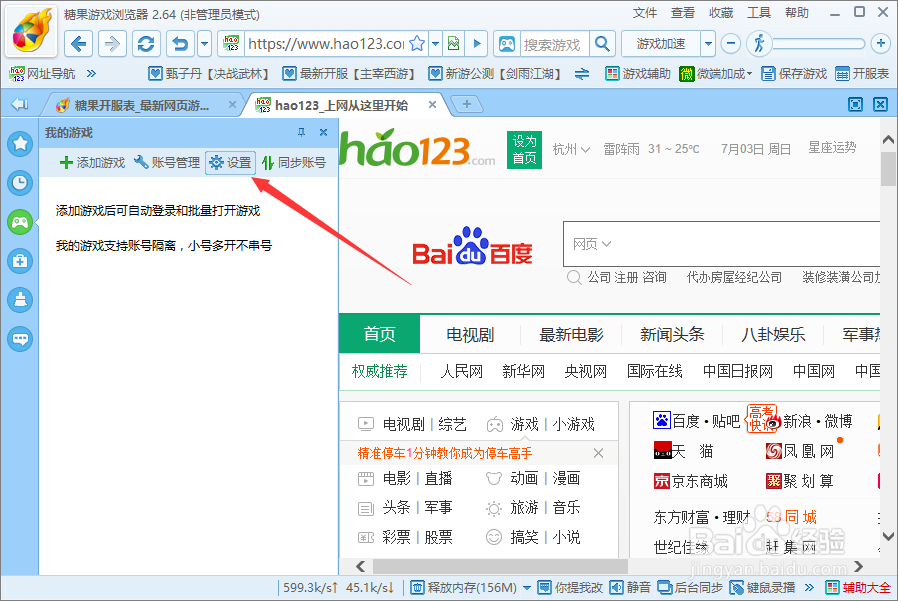Pin the 我的游戏 panel
The height and width of the screenshot is (601, 898).
click(301, 132)
